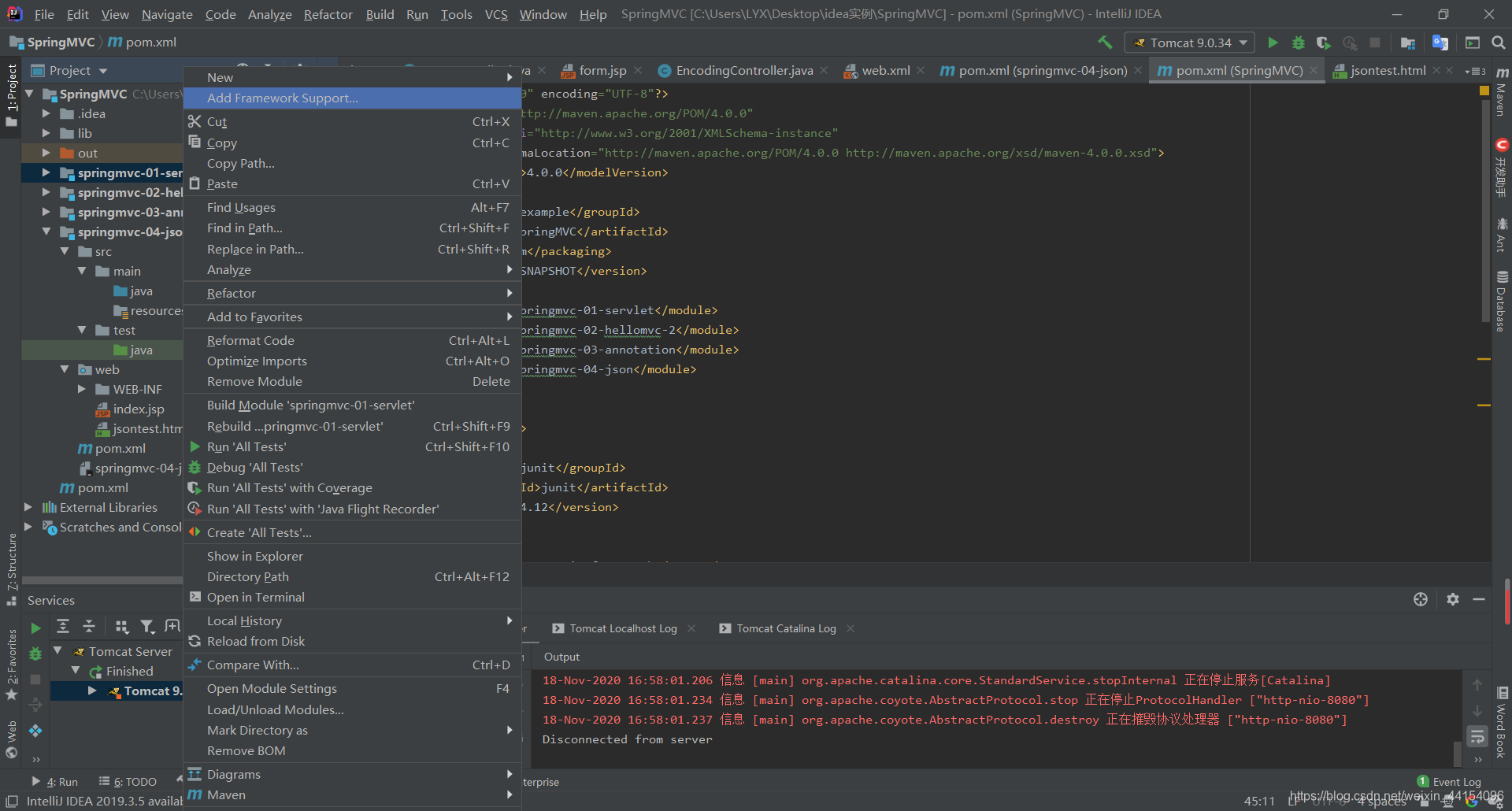Expand the WEB-INF folder node
This screenshot has height=811, width=1512.
(x=82, y=389)
